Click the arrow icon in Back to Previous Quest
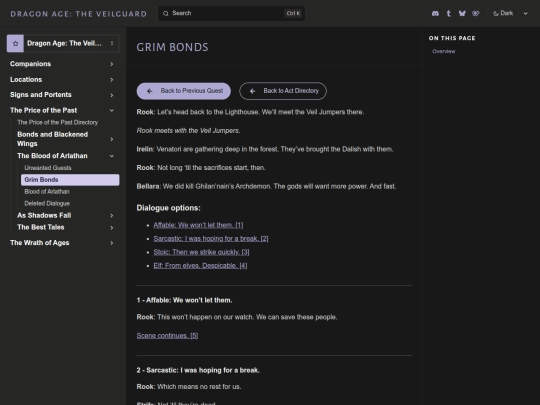 pos(149,91)
